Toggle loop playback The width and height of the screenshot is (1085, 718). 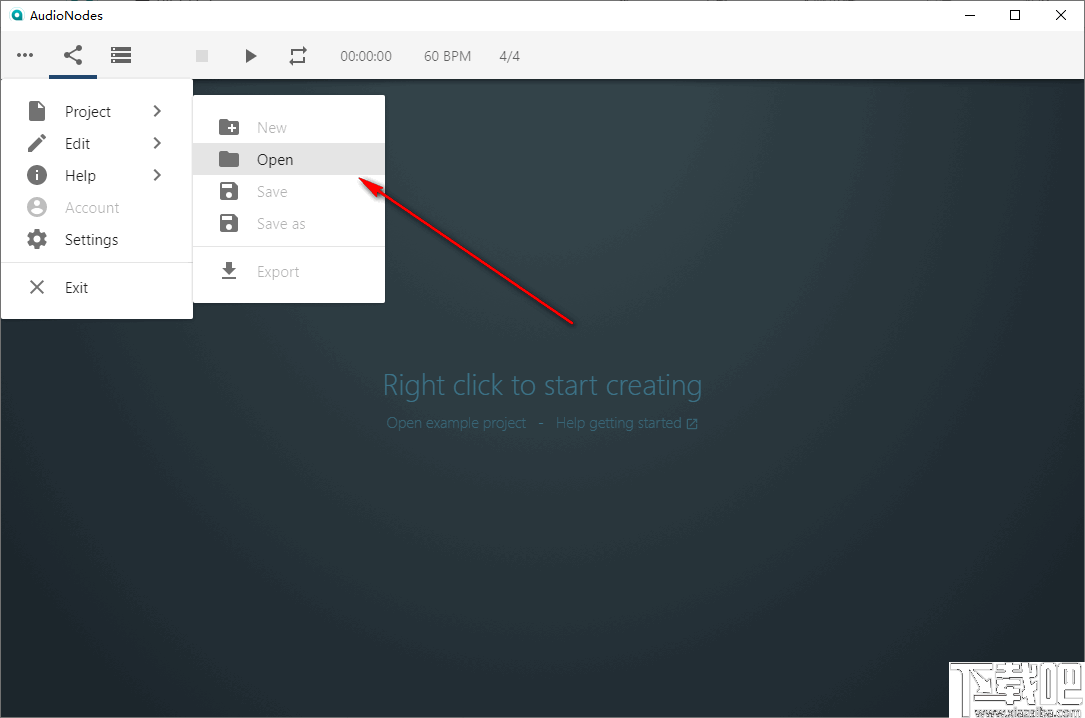tap(298, 56)
